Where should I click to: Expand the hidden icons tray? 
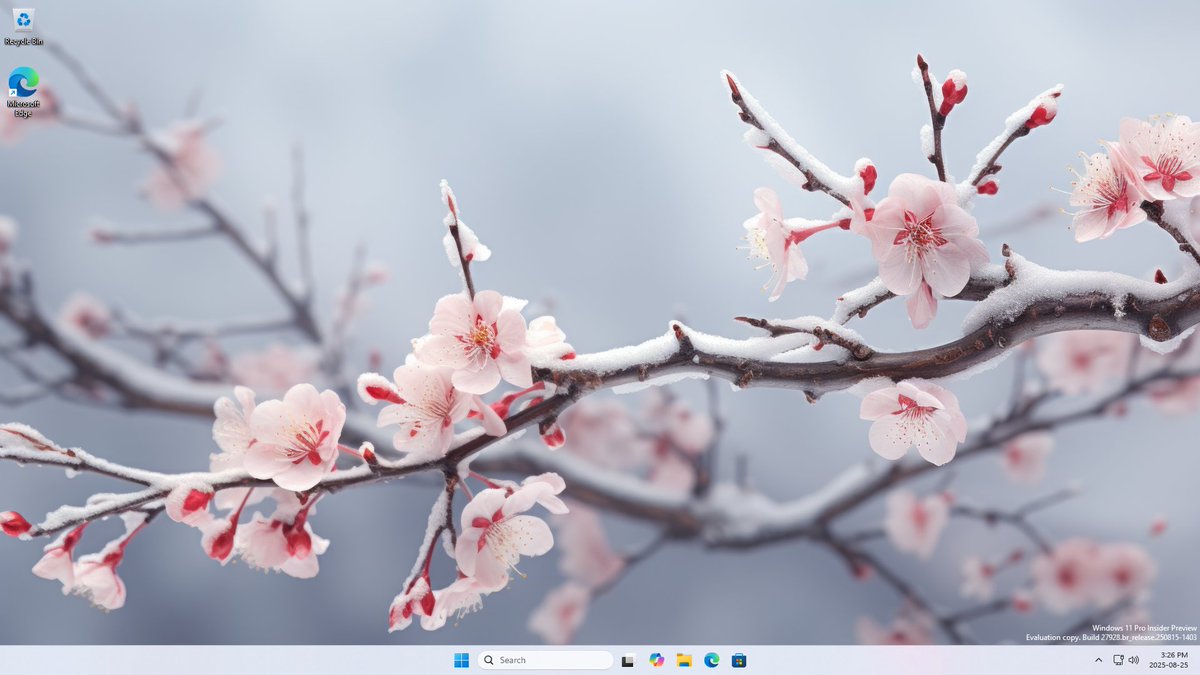click(x=1097, y=660)
